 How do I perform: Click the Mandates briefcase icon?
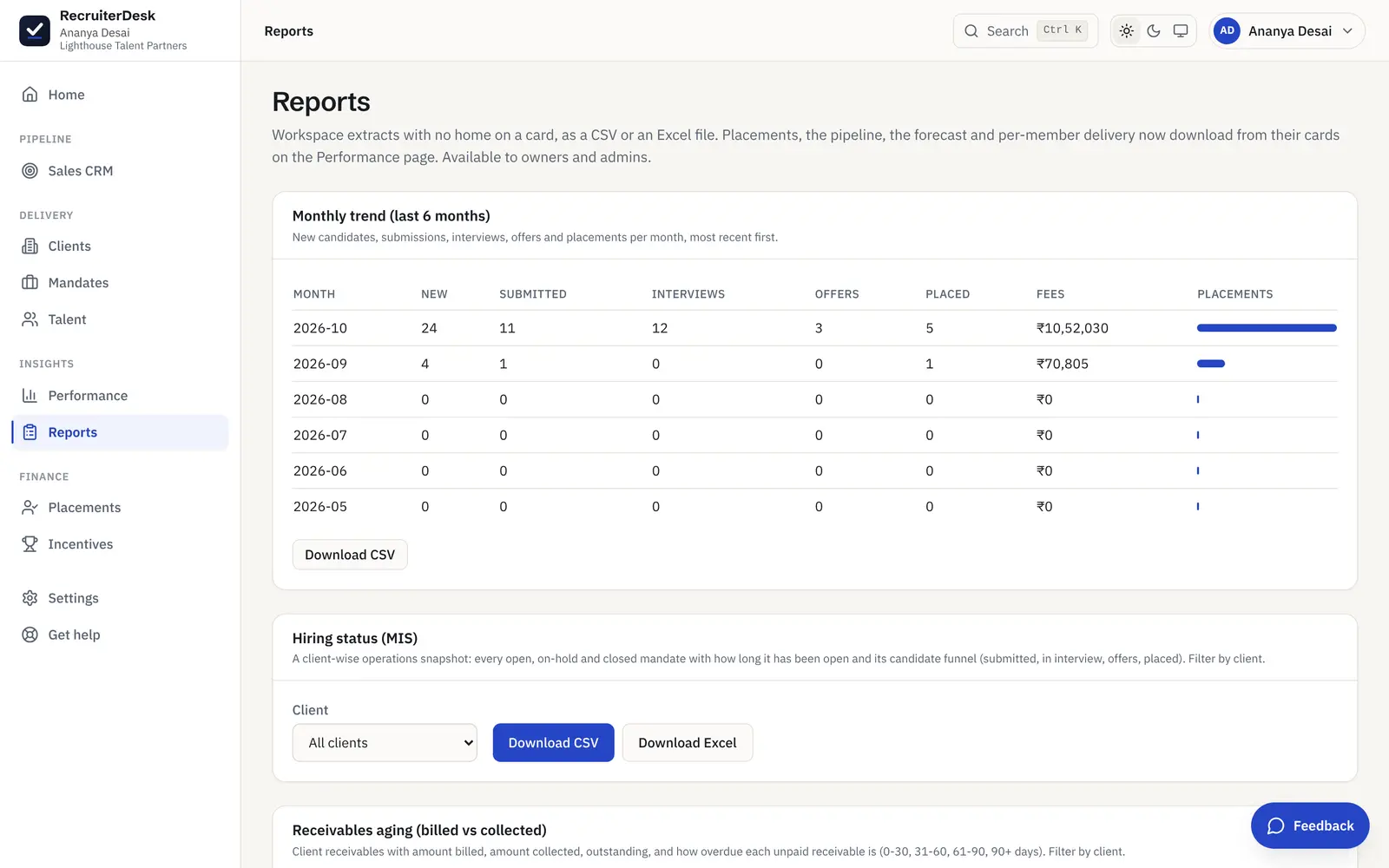(x=30, y=283)
